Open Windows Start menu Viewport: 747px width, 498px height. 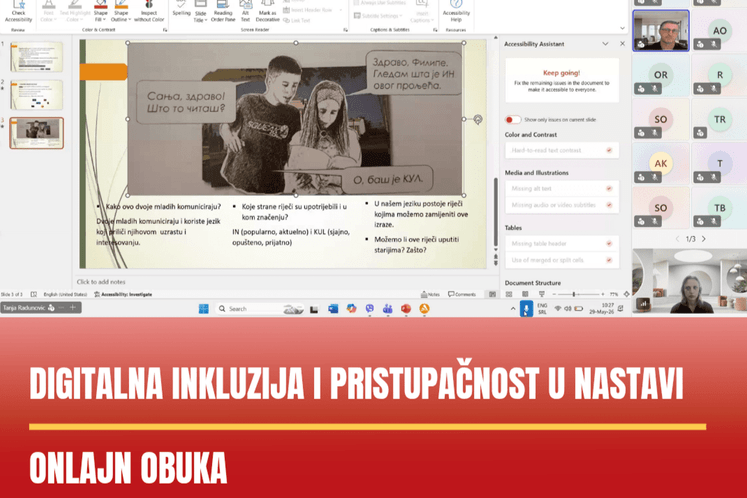point(203,309)
